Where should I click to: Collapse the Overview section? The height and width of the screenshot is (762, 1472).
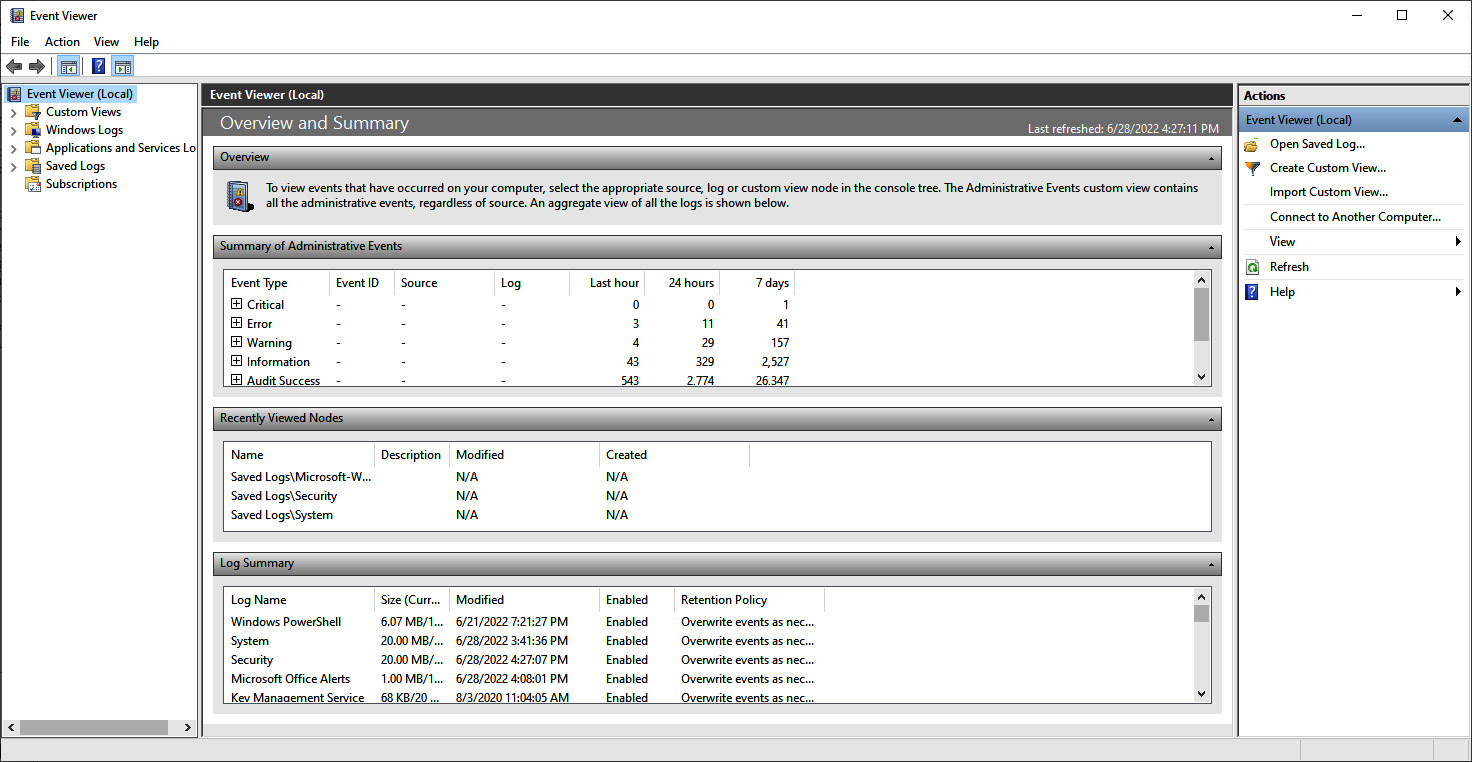coord(1212,158)
